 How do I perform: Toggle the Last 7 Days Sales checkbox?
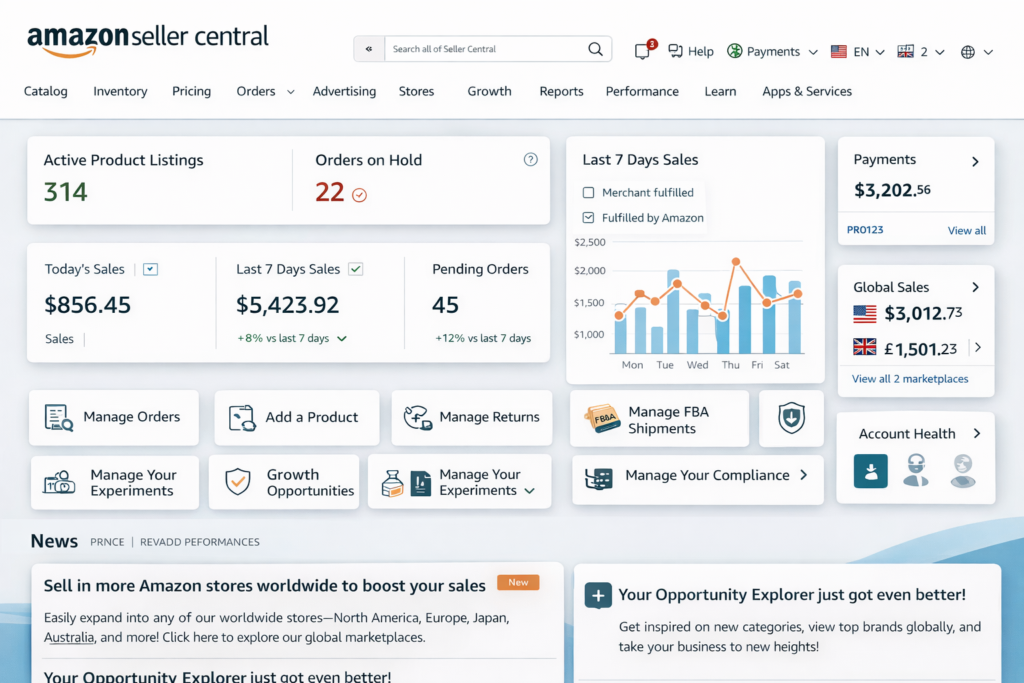click(355, 269)
